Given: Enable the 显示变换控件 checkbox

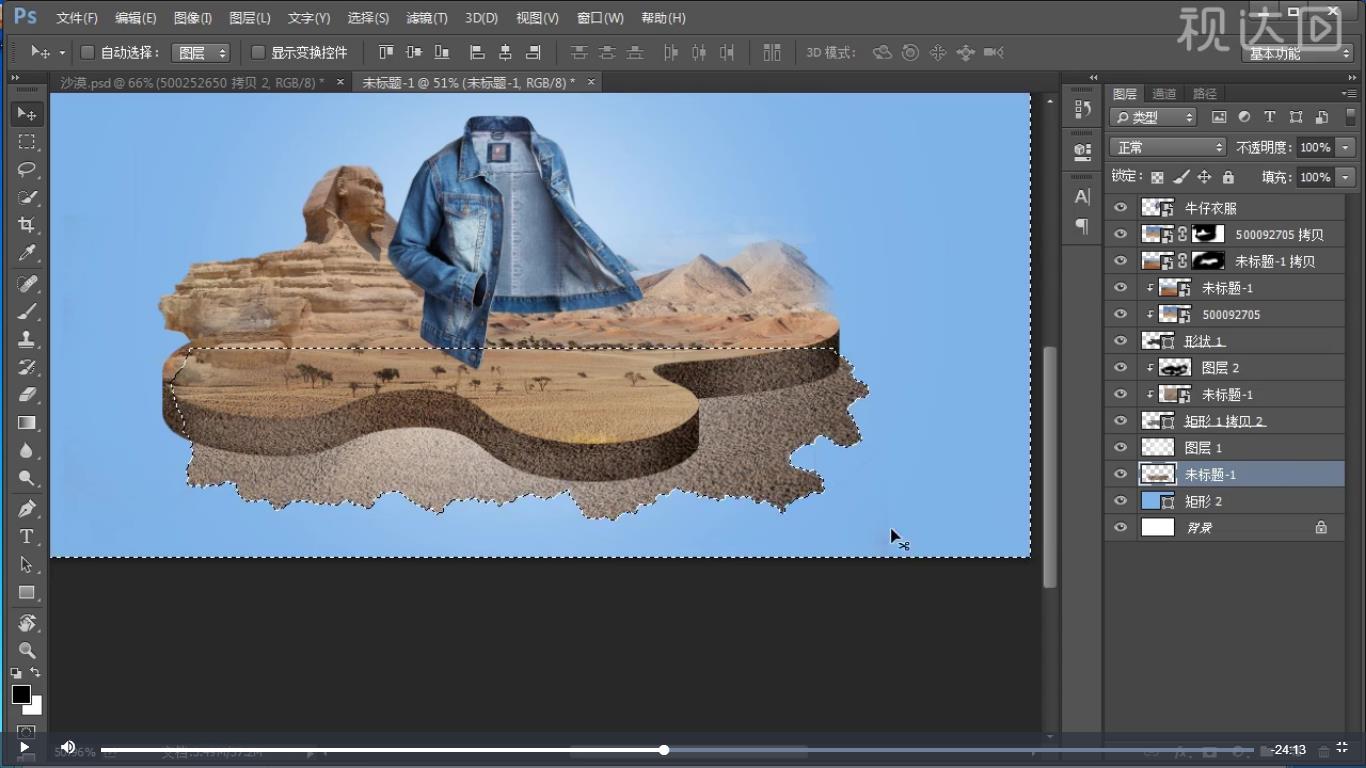Looking at the screenshot, I should [258, 52].
